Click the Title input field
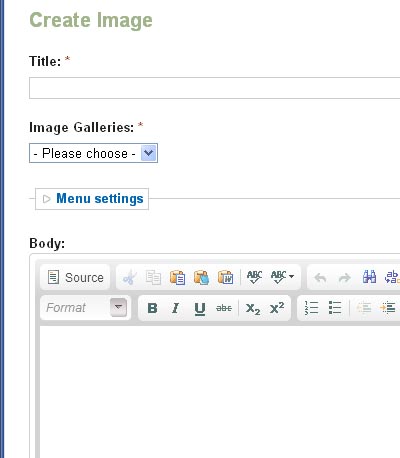The width and height of the screenshot is (400, 458). pos(215,88)
